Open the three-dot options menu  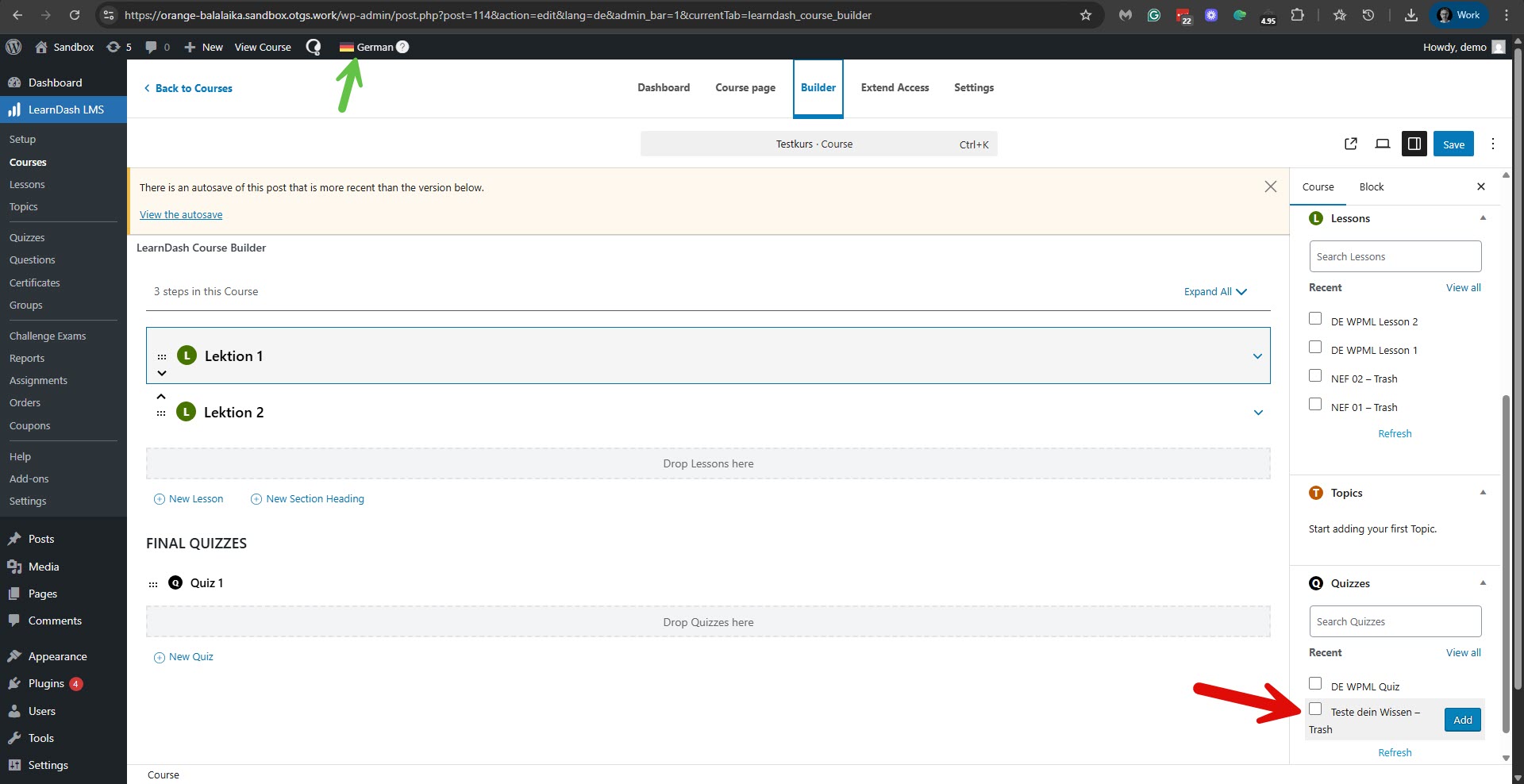tap(1492, 144)
